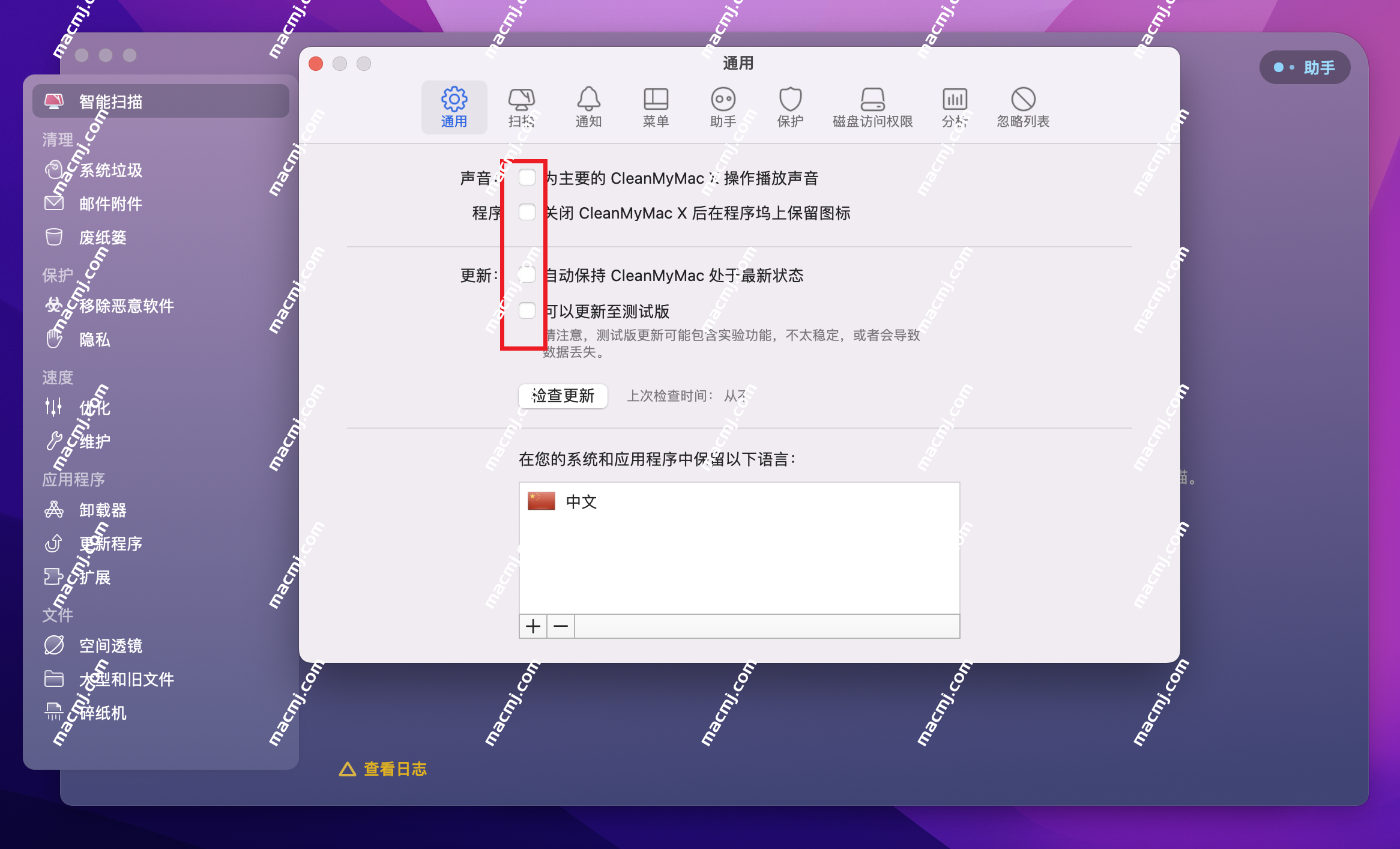Enable automatic CleanMyMac updates checkbox
The width and height of the screenshot is (1400, 849).
527,274
